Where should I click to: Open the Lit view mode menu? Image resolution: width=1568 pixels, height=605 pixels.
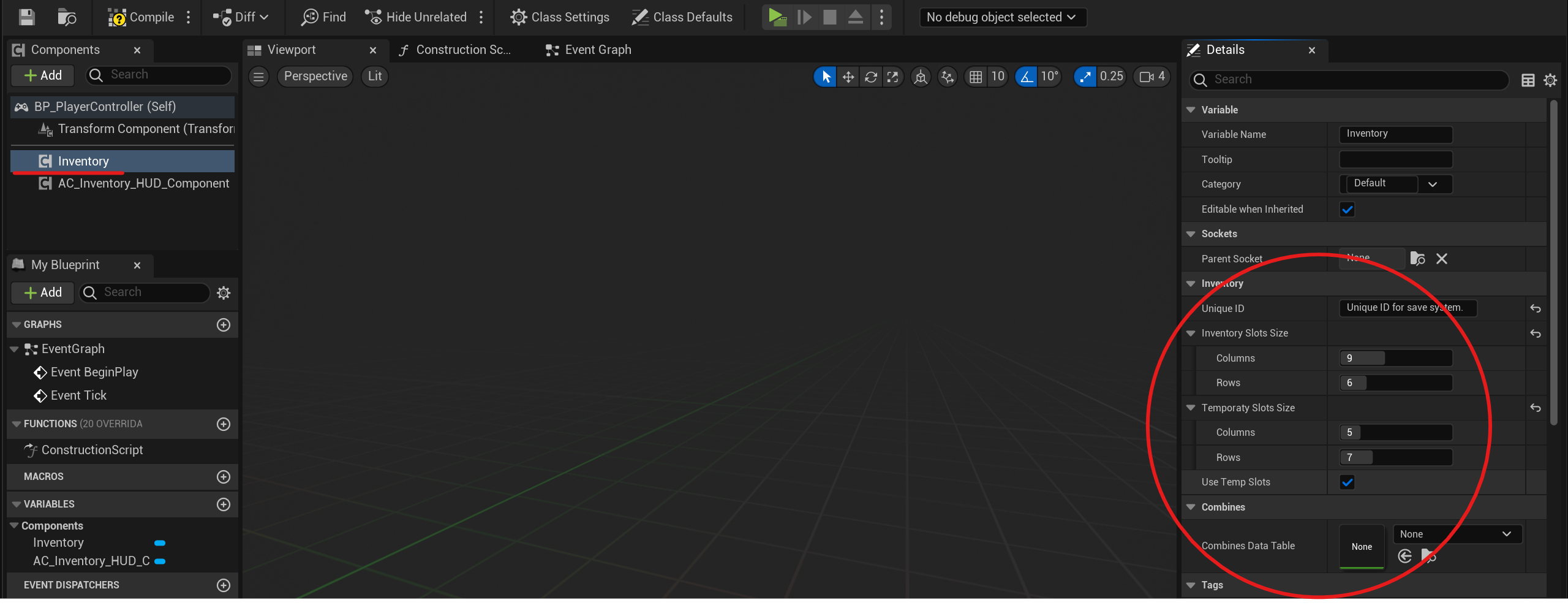coord(374,77)
